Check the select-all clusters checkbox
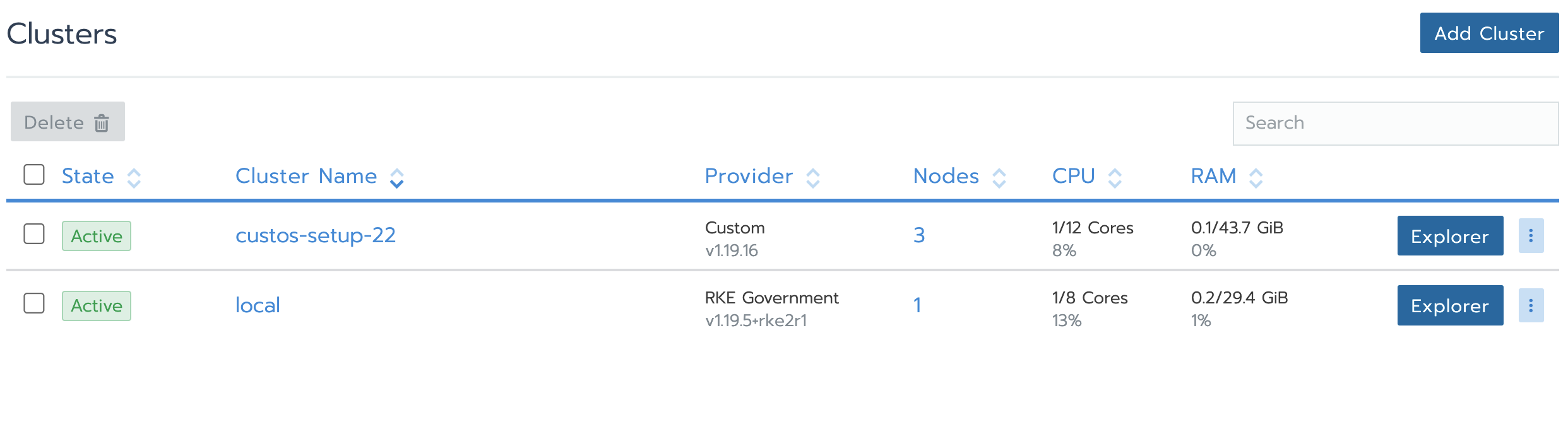 pos(34,175)
